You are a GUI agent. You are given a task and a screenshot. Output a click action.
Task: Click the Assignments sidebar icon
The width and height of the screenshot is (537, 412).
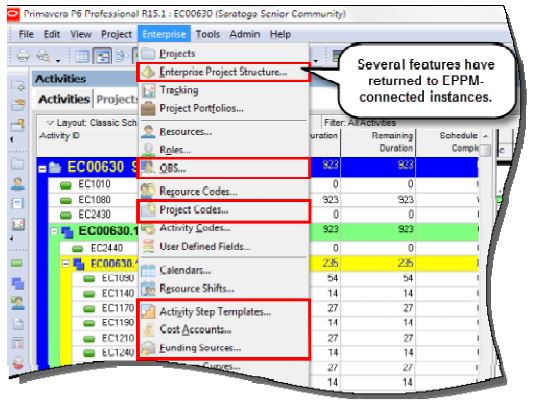tap(18, 303)
